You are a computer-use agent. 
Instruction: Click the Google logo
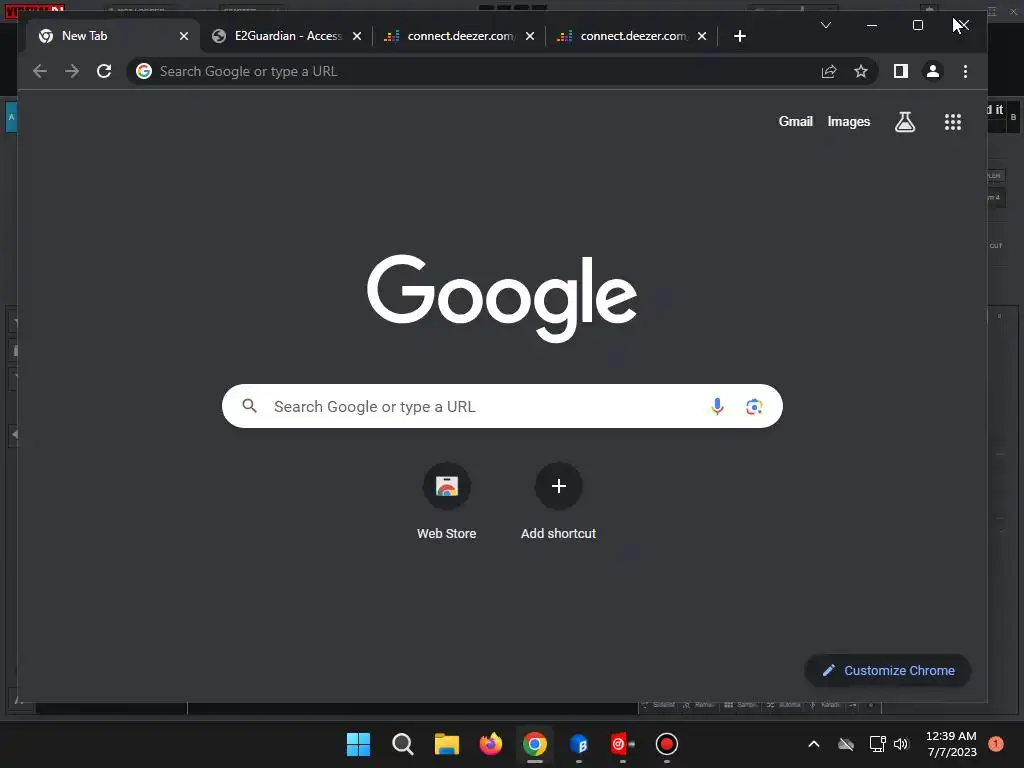pos(502,298)
